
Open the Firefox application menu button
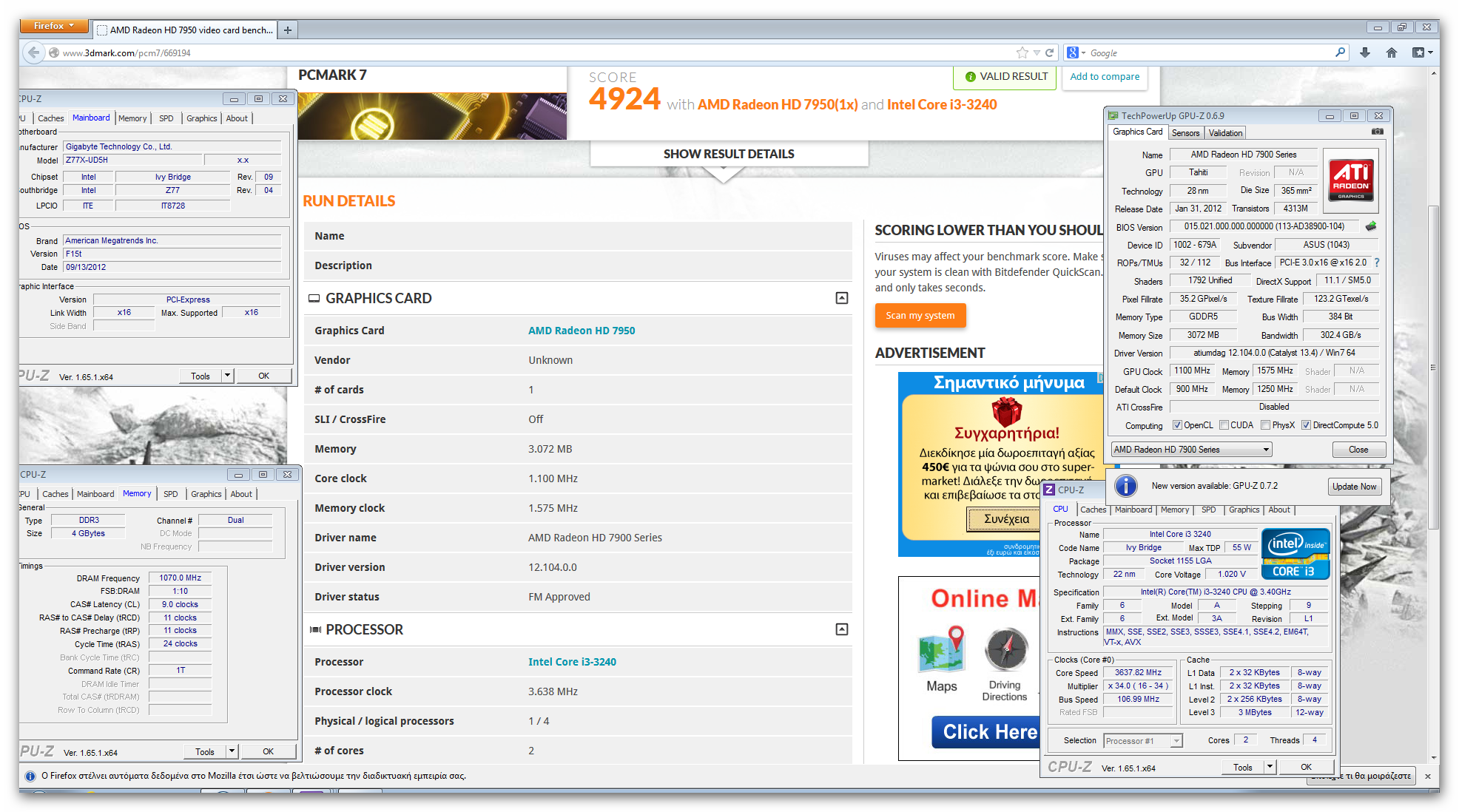pyautogui.click(x=54, y=26)
